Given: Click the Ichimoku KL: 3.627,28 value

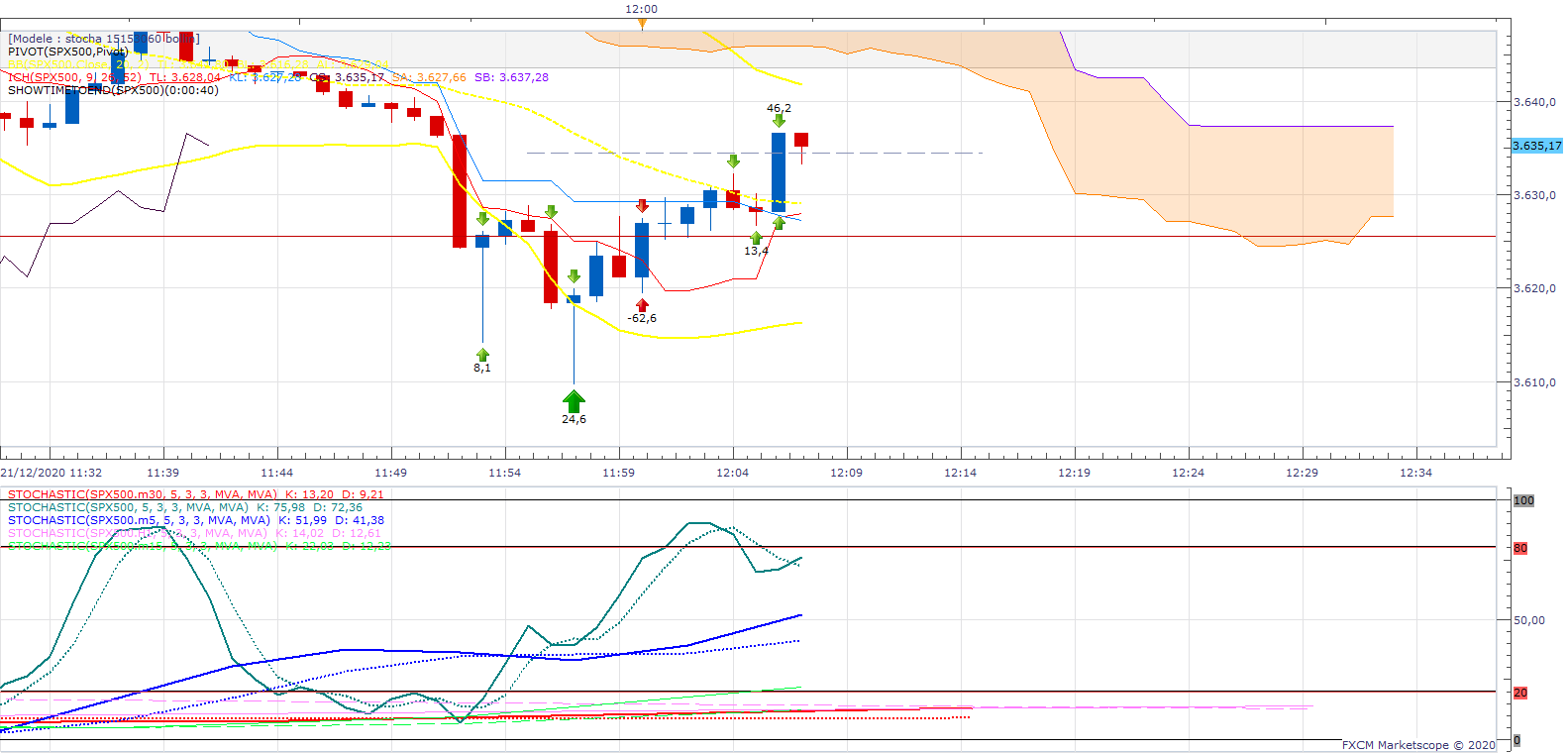Looking at the screenshot, I should click(265, 77).
